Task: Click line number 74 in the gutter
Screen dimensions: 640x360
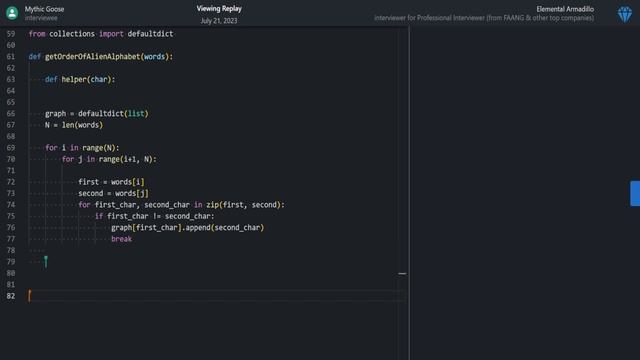Action: click(11, 205)
